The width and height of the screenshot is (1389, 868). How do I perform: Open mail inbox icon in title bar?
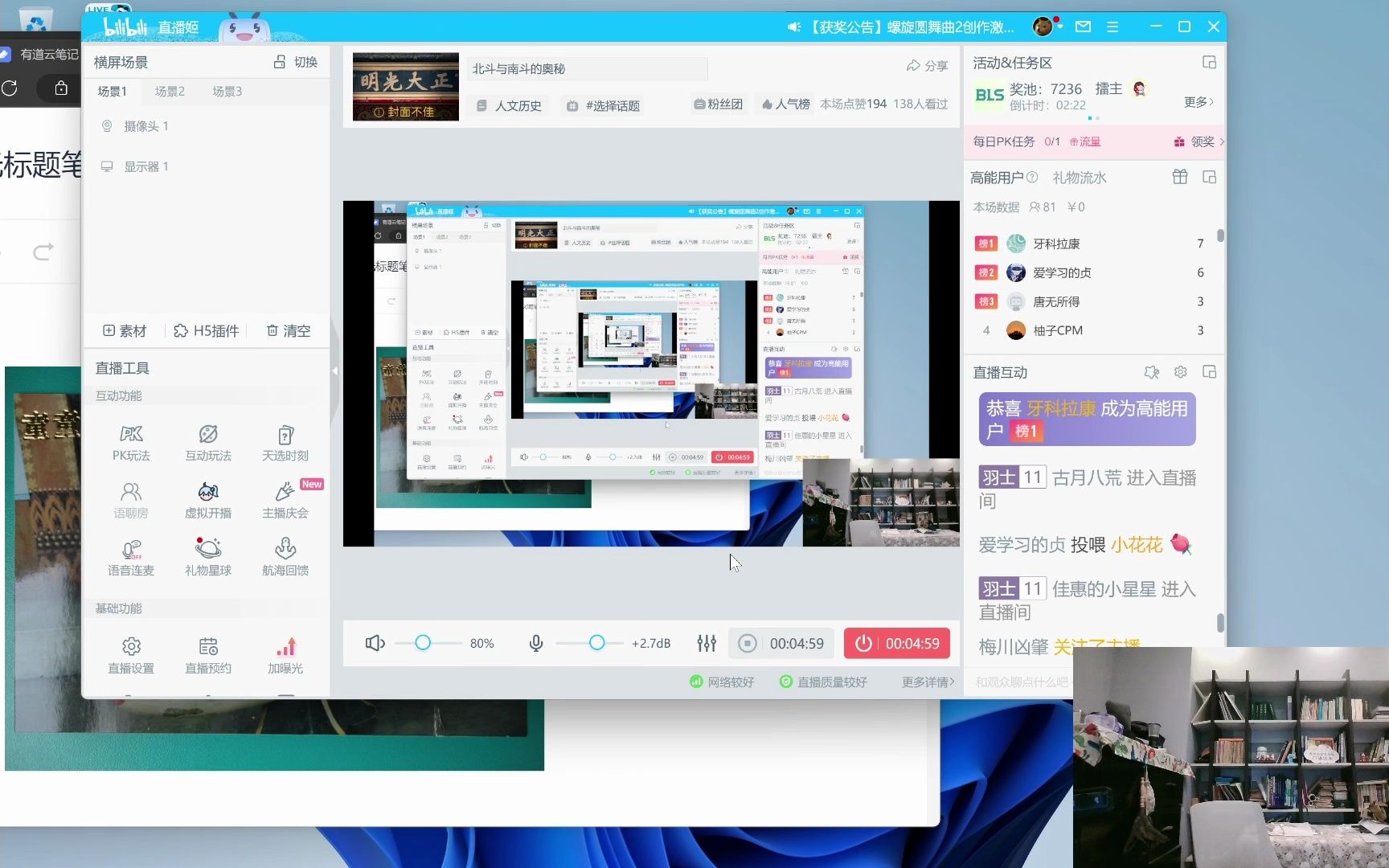click(x=1084, y=27)
